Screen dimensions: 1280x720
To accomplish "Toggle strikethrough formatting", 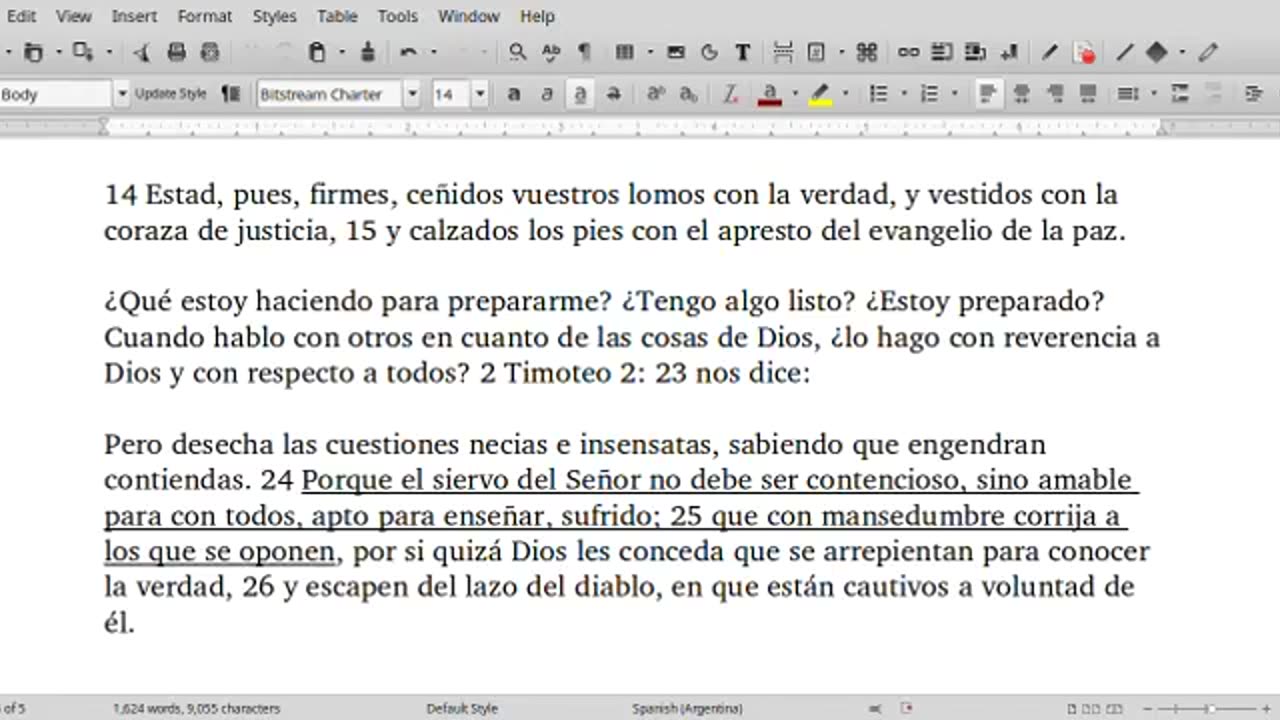I will pos(614,94).
